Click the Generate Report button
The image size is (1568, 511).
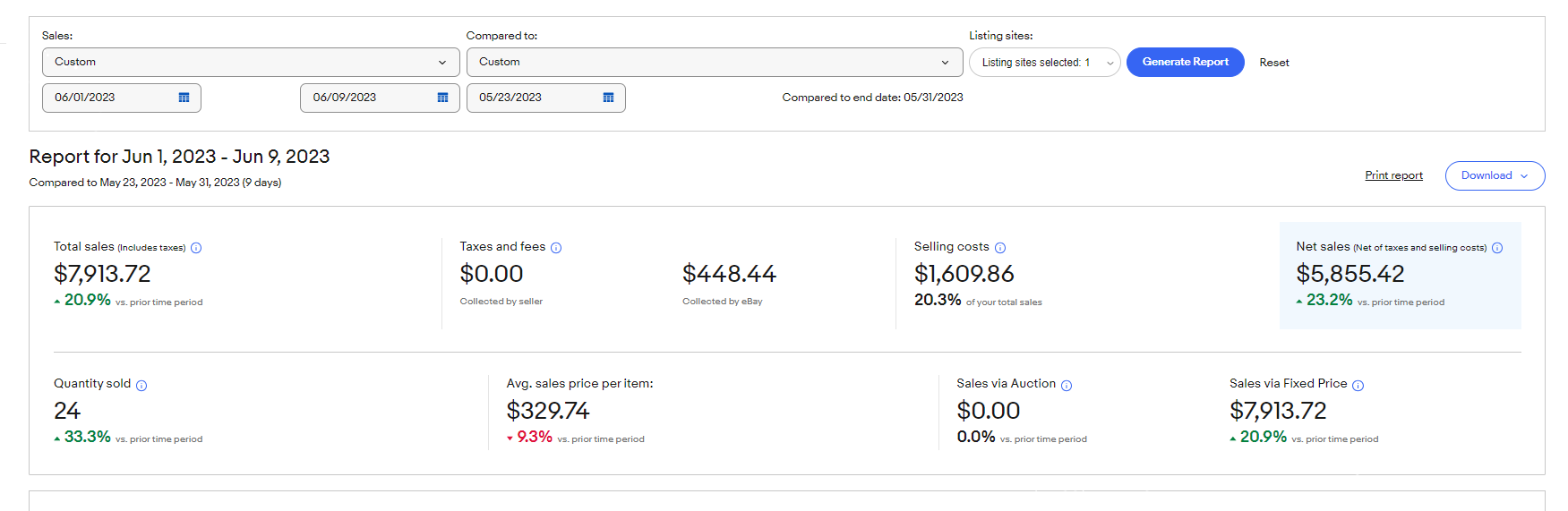(x=1185, y=62)
